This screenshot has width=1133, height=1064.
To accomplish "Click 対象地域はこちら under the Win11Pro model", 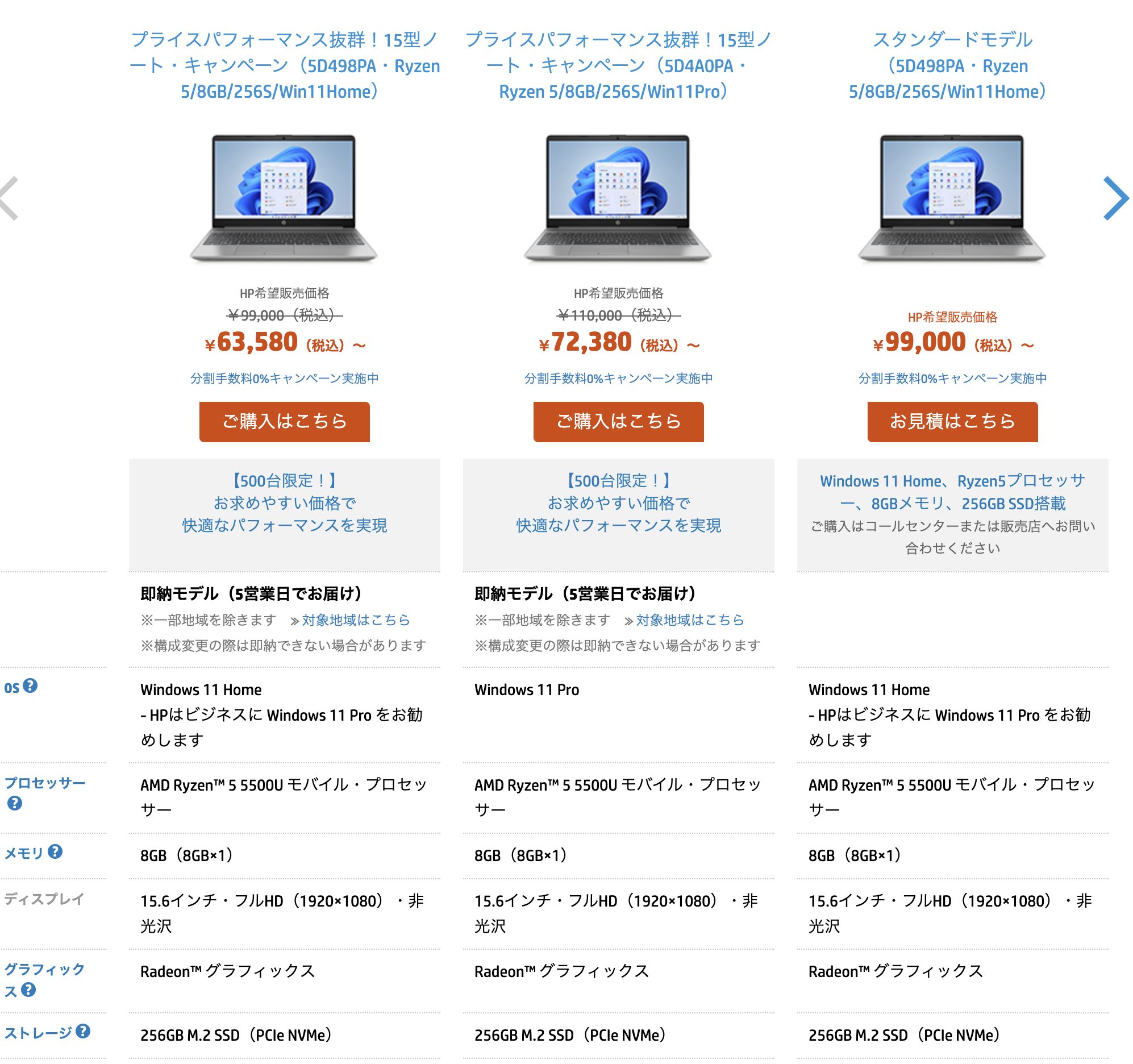I will coord(690,620).
